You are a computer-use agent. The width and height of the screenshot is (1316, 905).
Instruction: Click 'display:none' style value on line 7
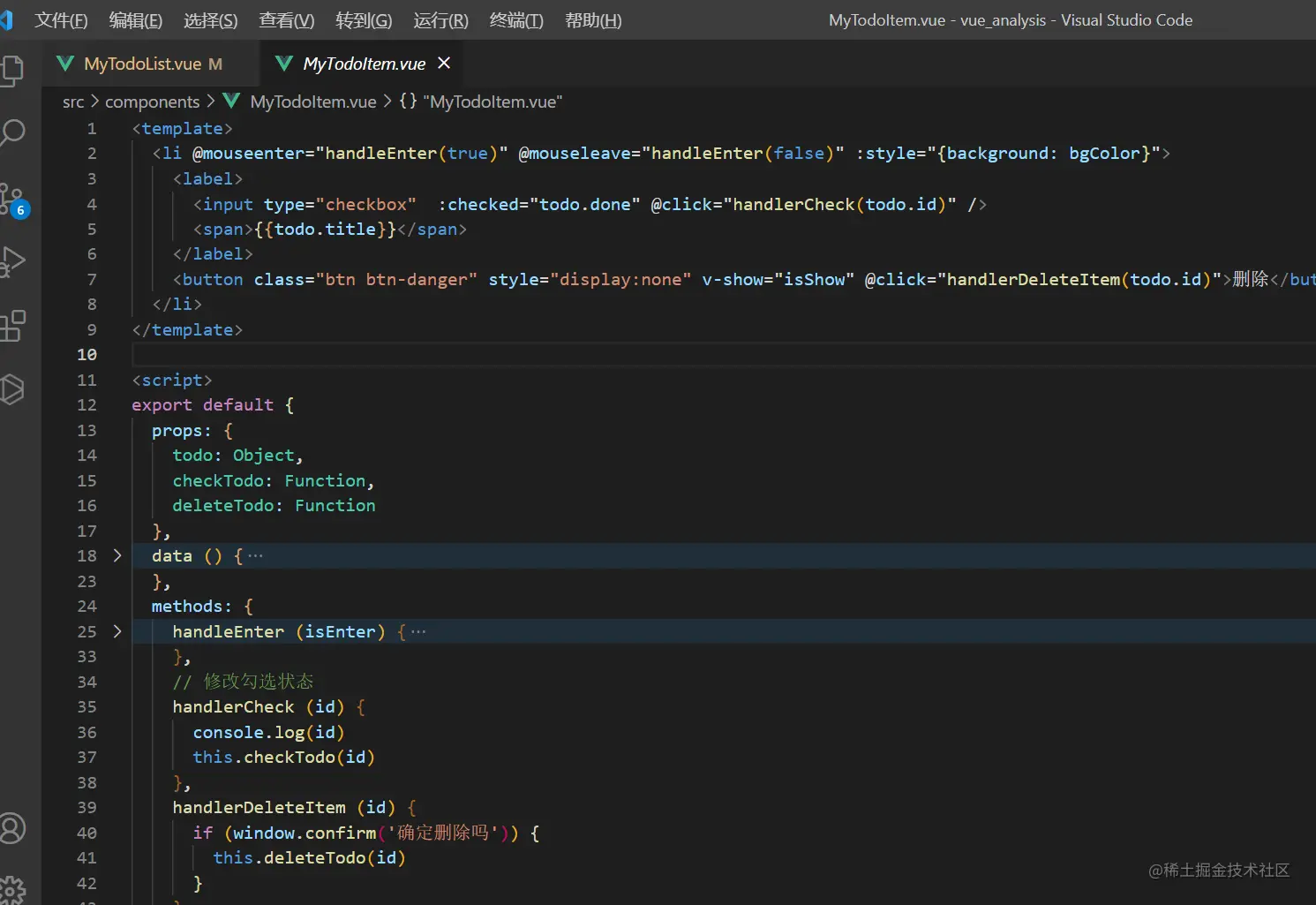click(621, 280)
